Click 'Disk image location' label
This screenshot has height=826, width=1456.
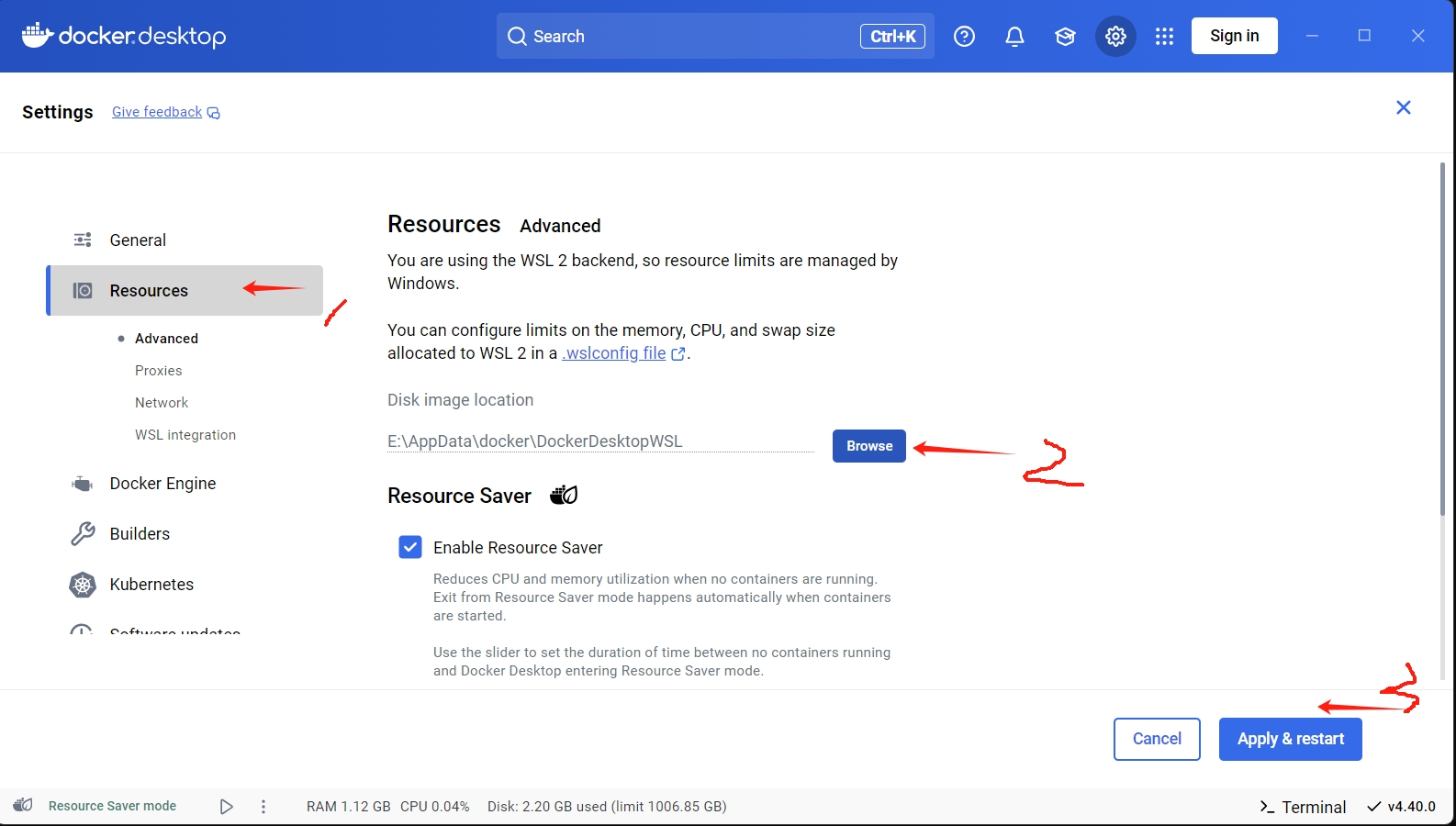[x=460, y=400]
